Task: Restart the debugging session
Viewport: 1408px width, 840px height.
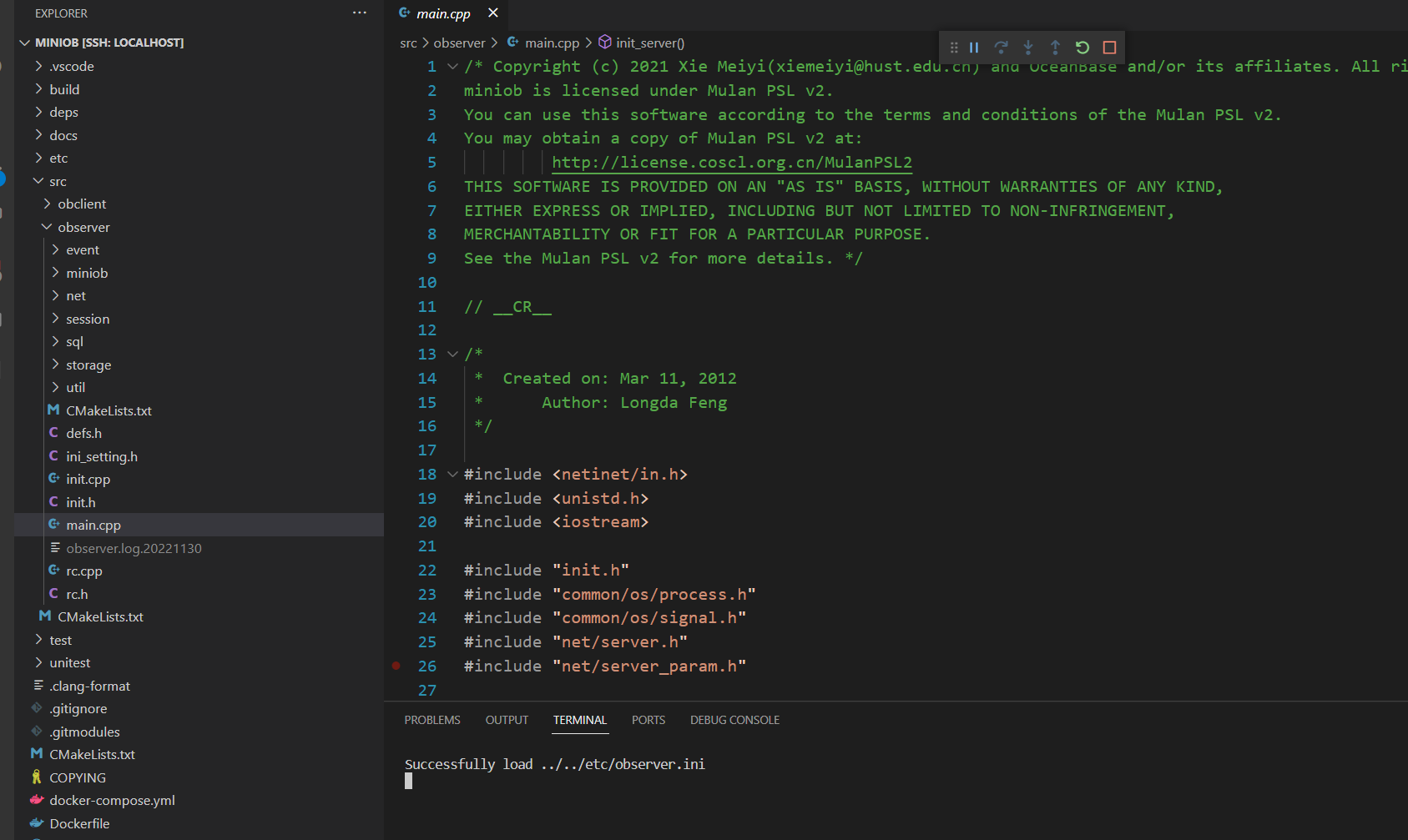Action: pos(1082,48)
